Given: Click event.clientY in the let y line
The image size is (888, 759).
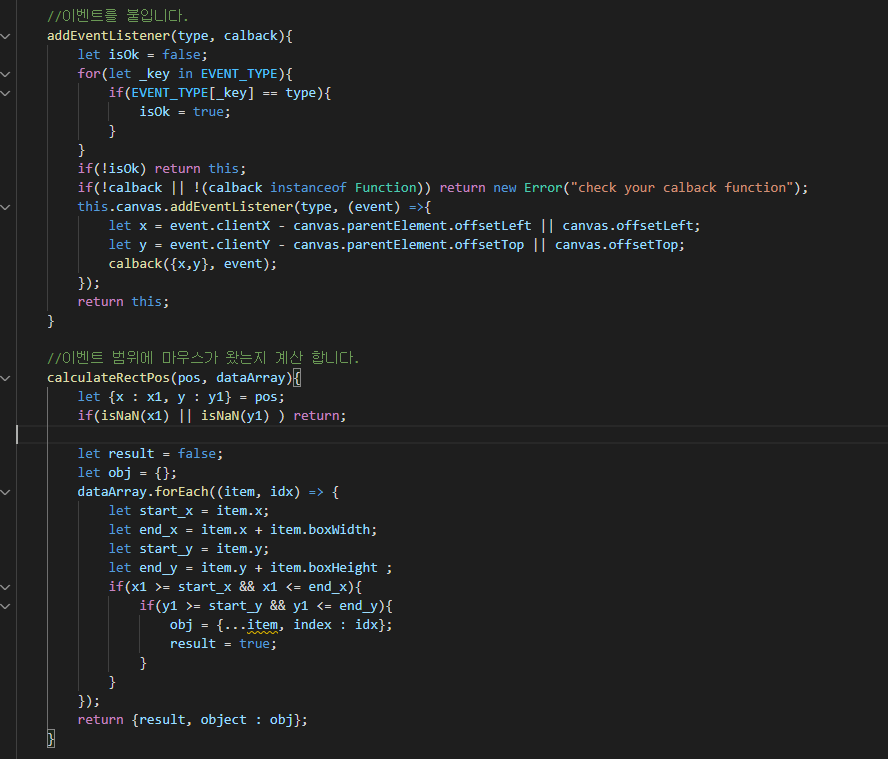Looking at the screenshot, I should 220,245.
